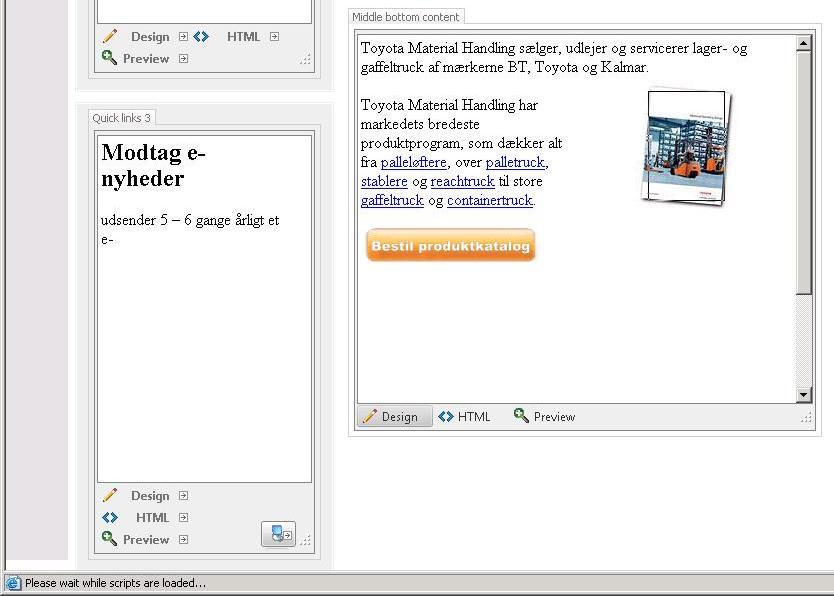Click the product catalog brochure image
This screenshot has height=596, width=834.
coord(686,147)
